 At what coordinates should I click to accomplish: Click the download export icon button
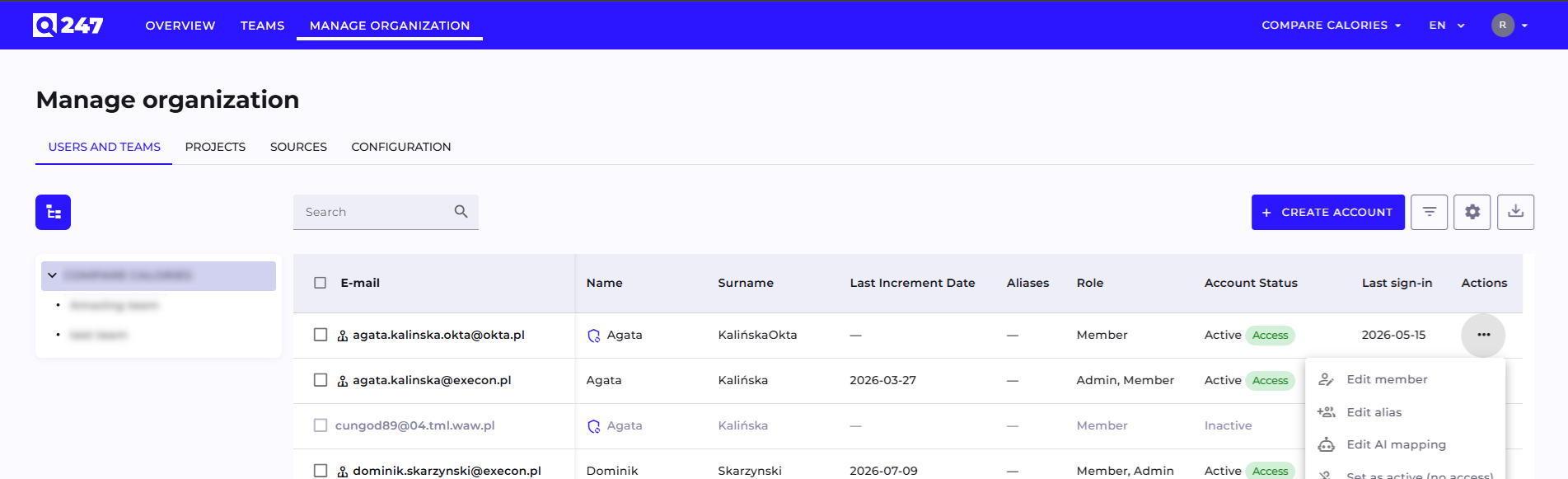click(x=1515, y=212)
